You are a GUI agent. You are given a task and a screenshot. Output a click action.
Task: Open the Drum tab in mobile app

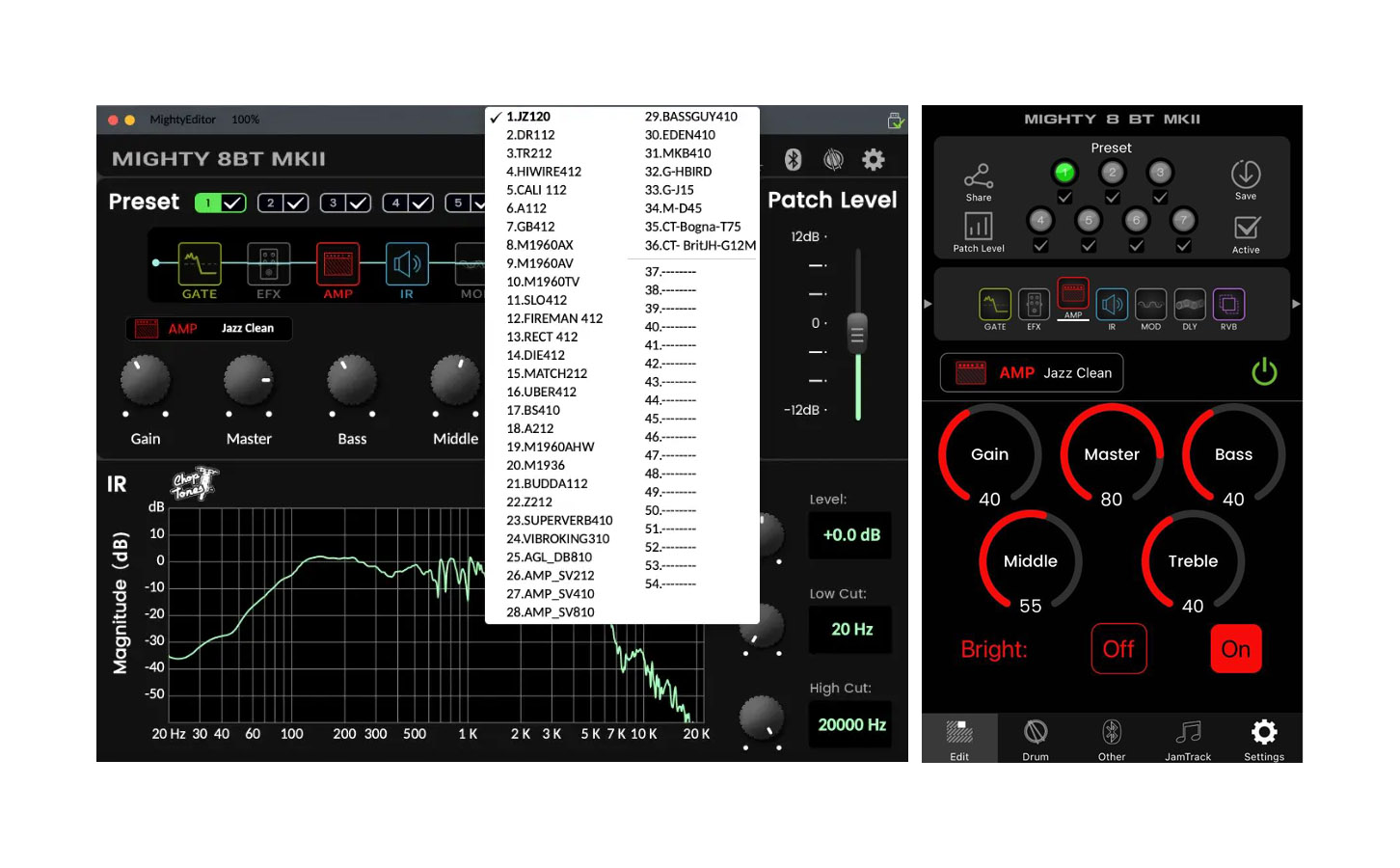(1036, 740)
